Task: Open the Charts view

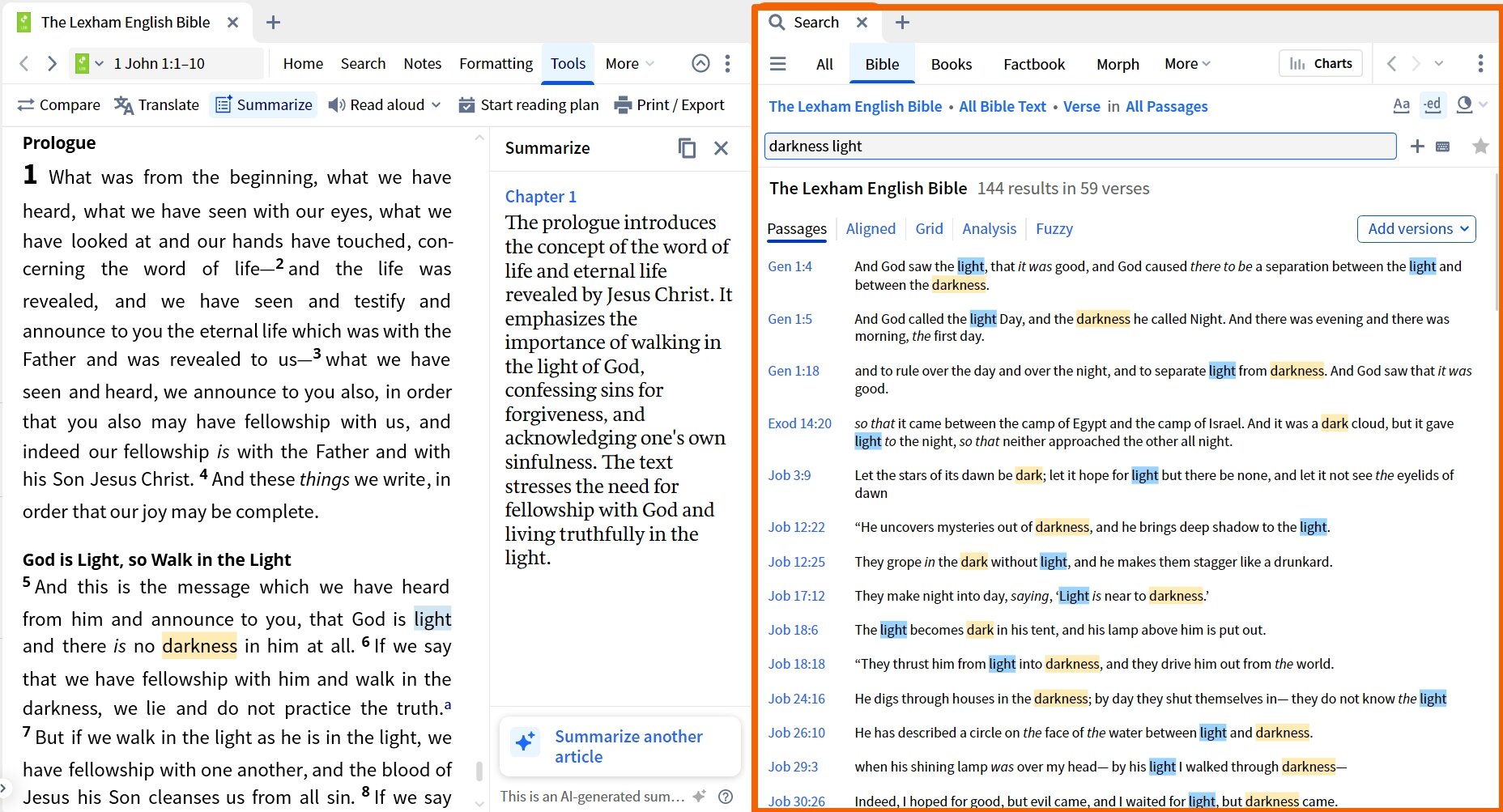Action: click(1321, 63)
